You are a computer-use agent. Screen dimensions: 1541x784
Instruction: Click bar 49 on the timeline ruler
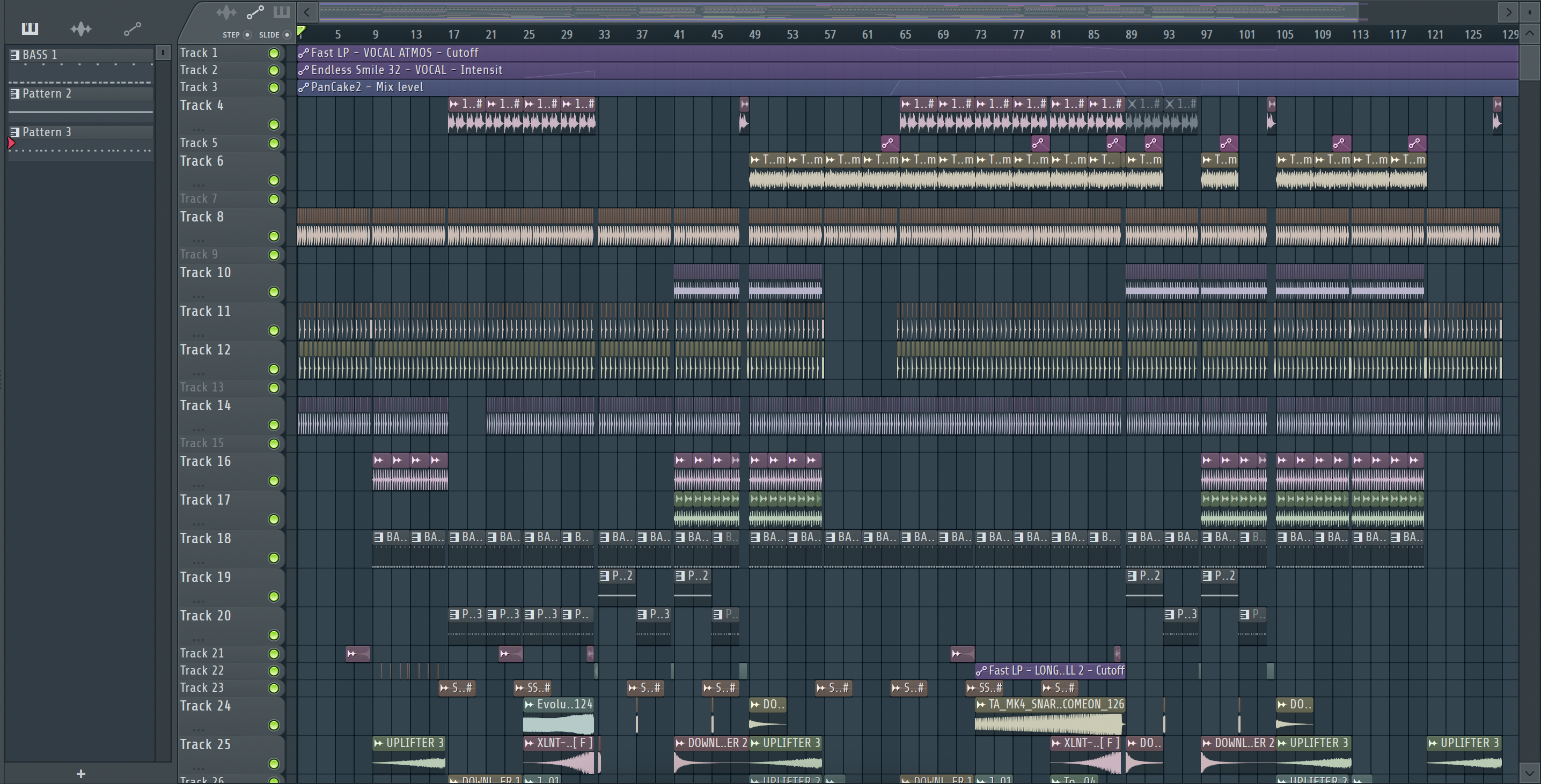755,35
